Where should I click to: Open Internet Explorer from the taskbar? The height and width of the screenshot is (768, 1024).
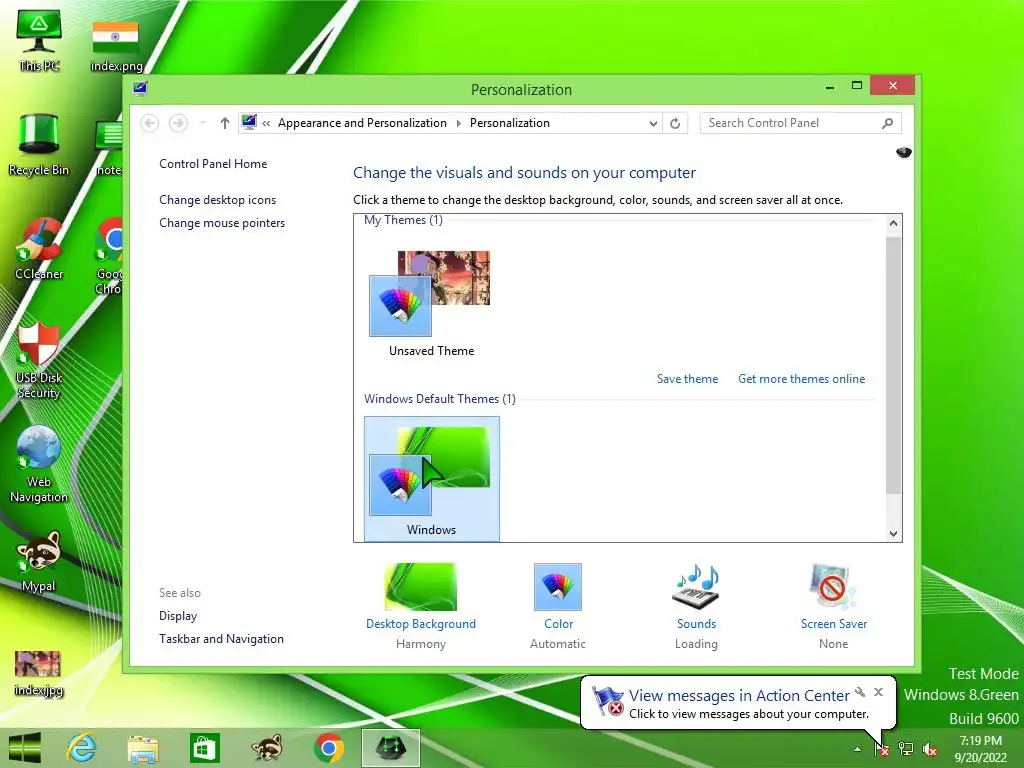(81, 748)
